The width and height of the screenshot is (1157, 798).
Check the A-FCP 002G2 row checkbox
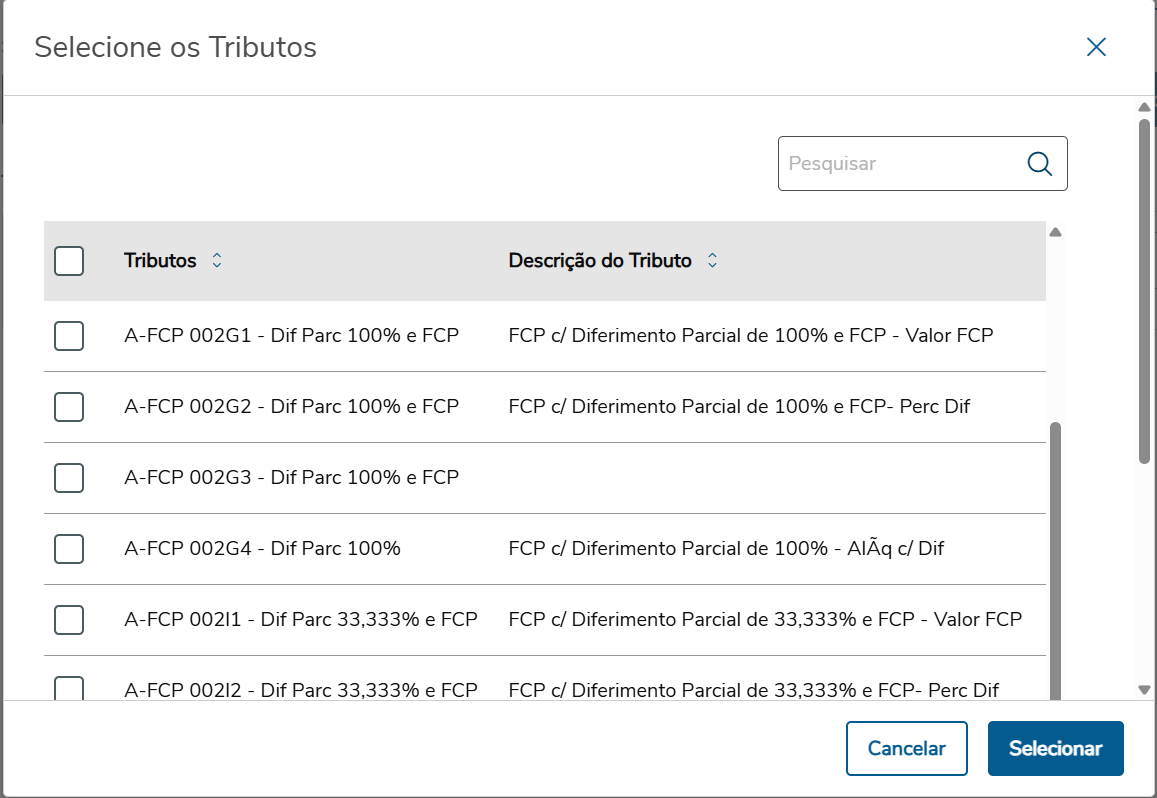pos(69,407)
